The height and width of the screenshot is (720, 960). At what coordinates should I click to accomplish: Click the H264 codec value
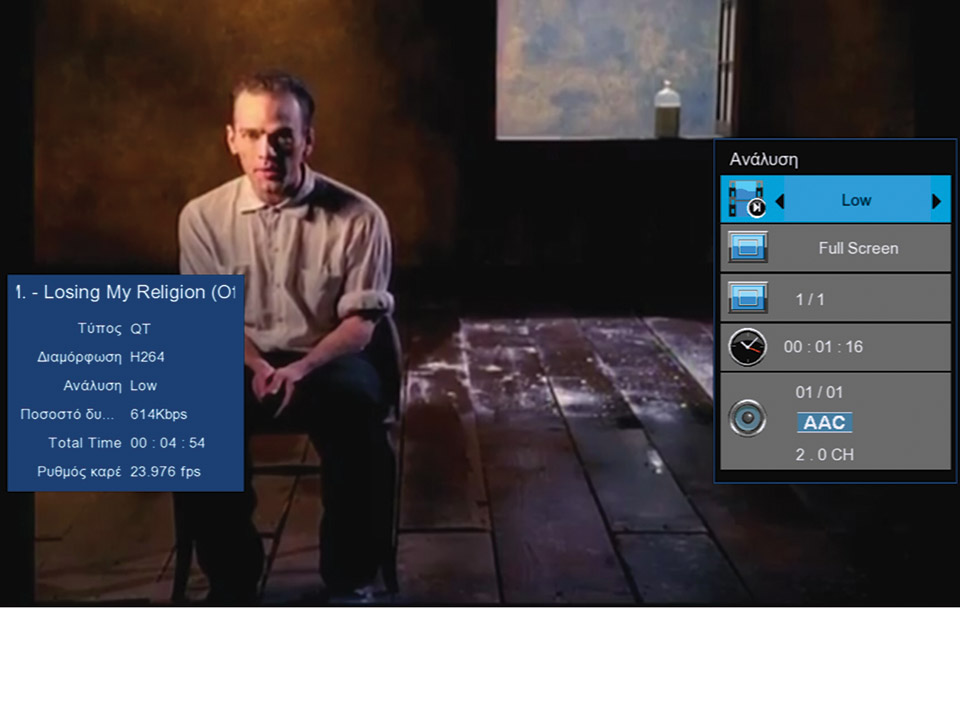coord(147,357)
